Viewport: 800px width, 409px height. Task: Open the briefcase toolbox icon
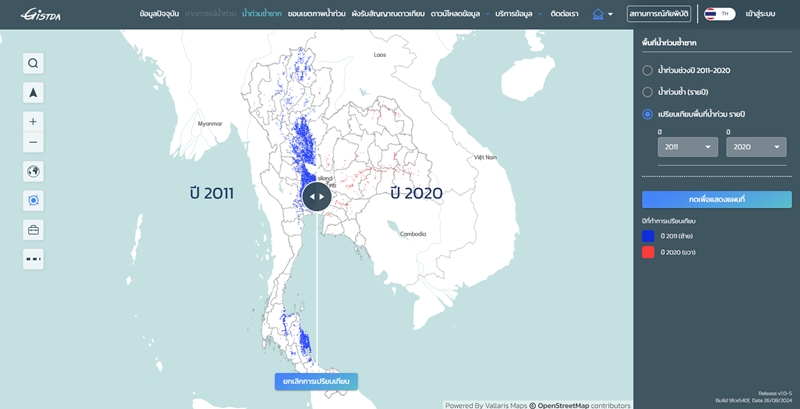33,229
